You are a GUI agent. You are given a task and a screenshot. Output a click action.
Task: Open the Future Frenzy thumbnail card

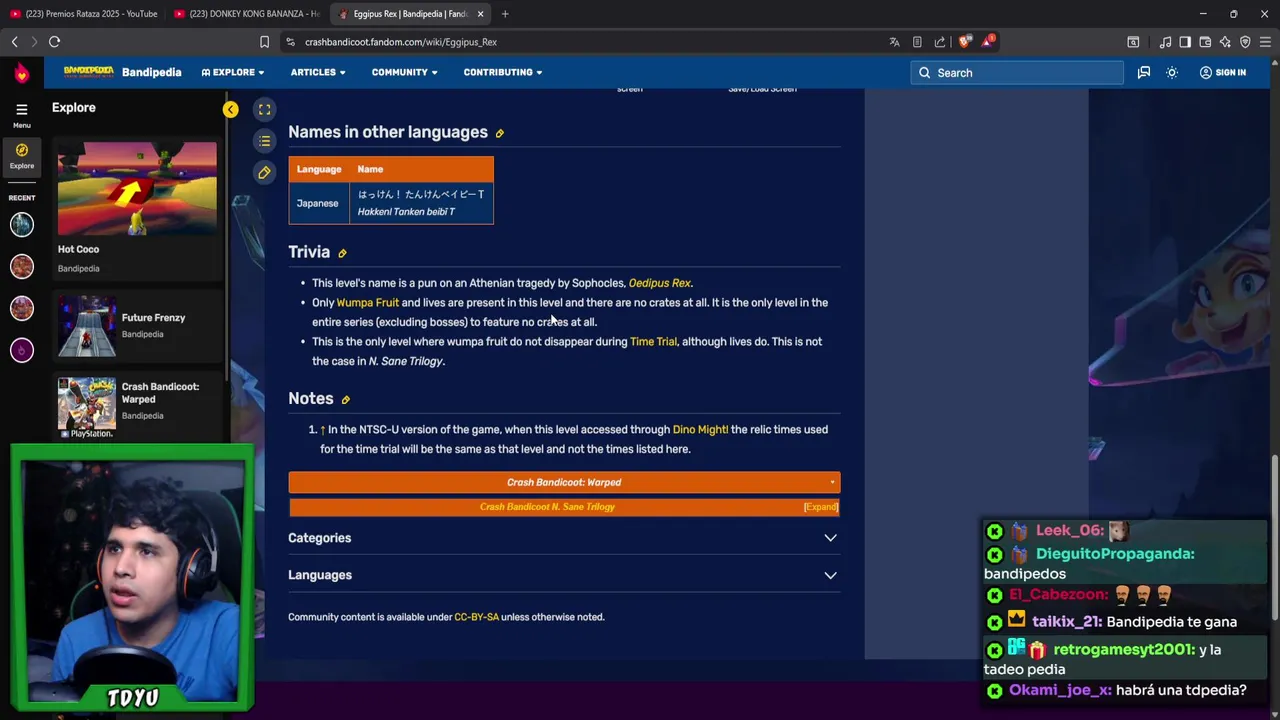coord(137,326)
